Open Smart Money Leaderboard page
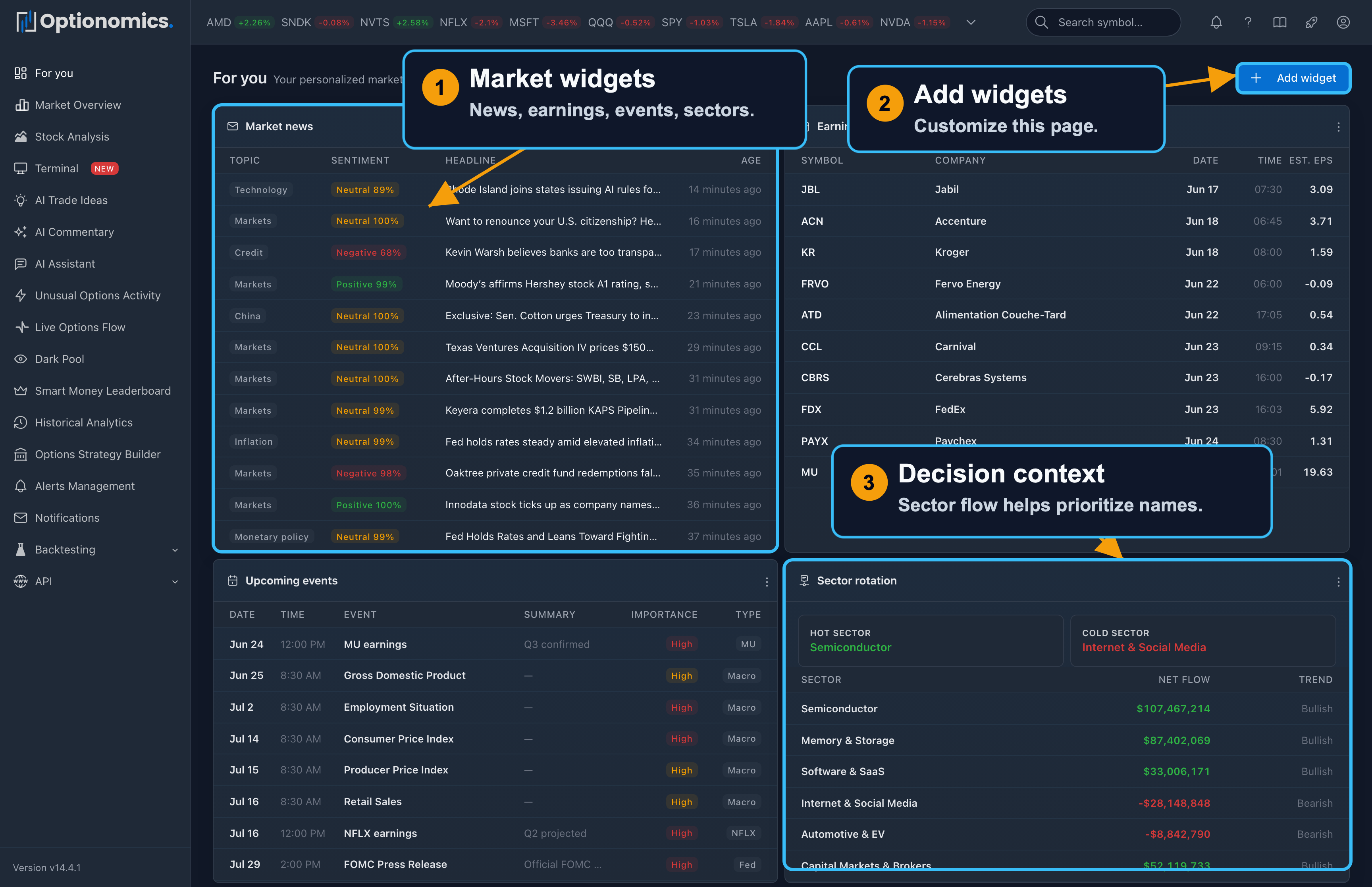 click(x=103, y=391)
